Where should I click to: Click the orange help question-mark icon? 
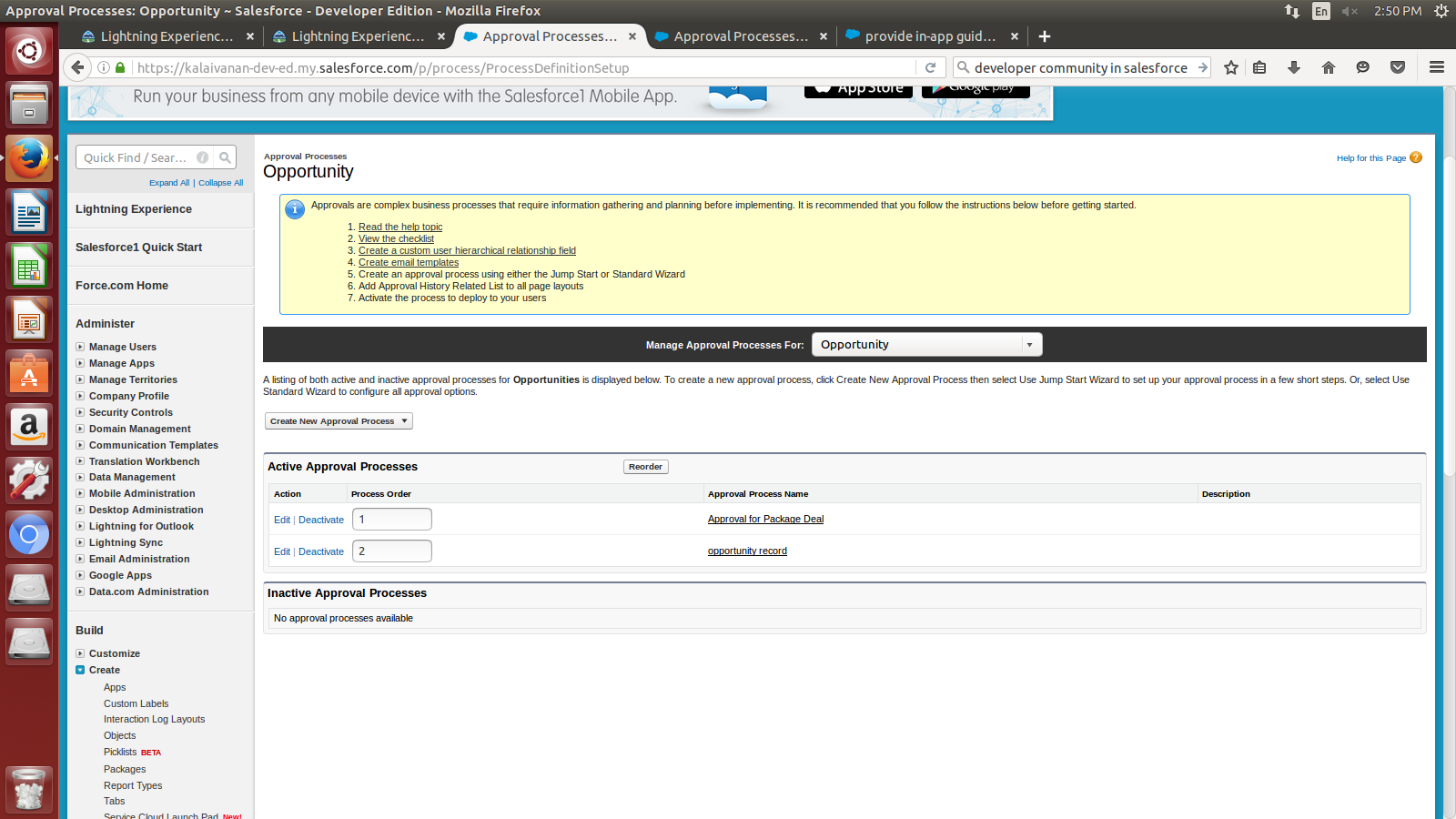tap(1416, 157)
